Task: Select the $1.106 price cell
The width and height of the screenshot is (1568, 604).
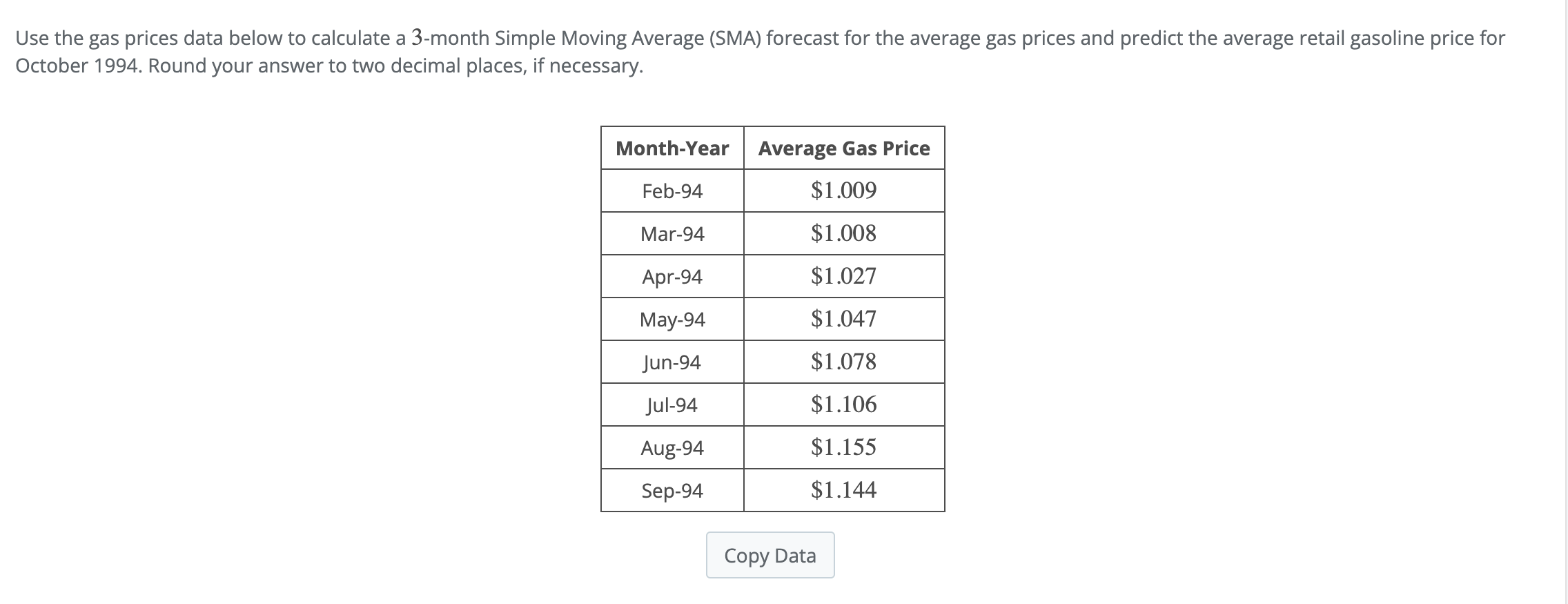Action: point(843,405)
